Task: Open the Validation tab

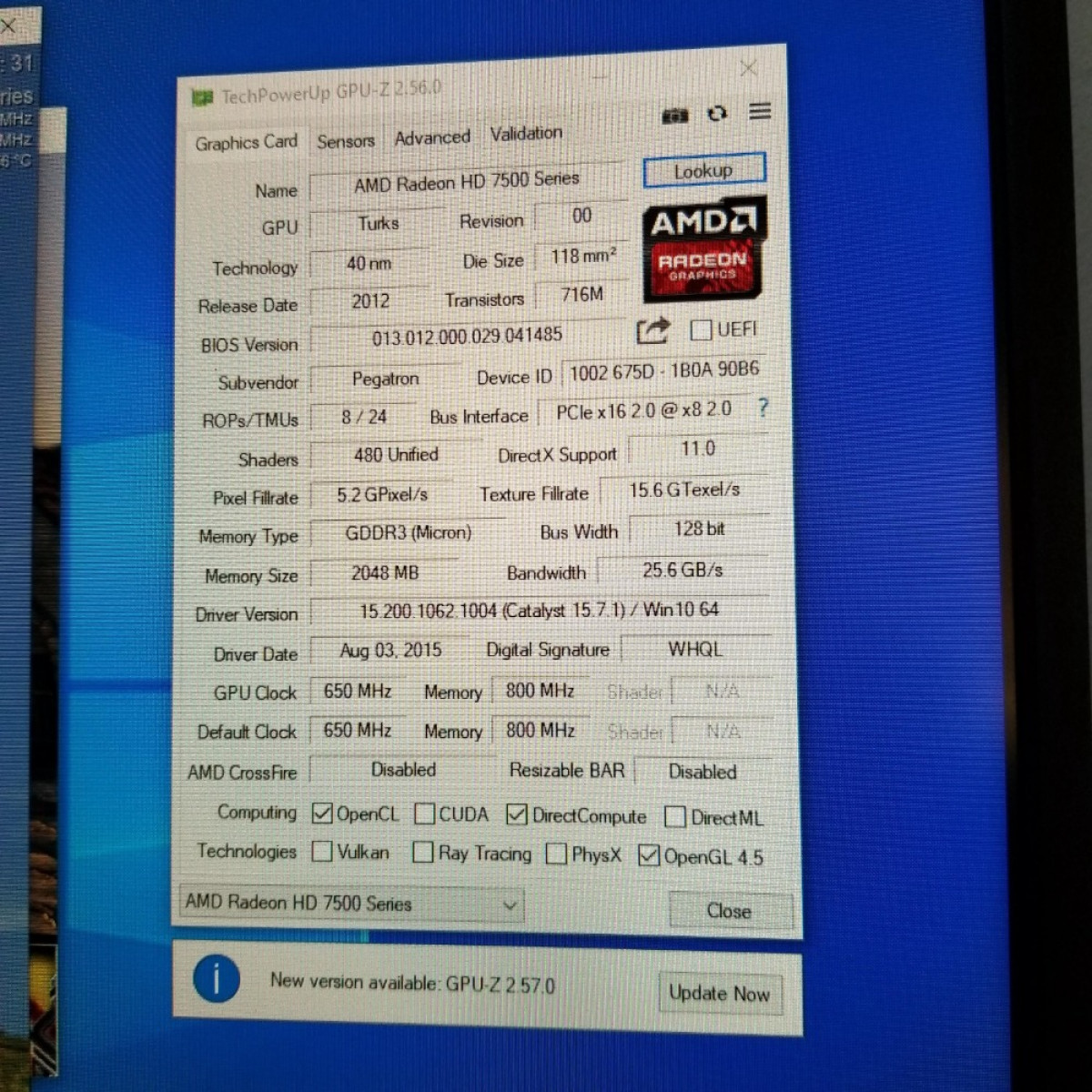Action: [x=526, y=134]
